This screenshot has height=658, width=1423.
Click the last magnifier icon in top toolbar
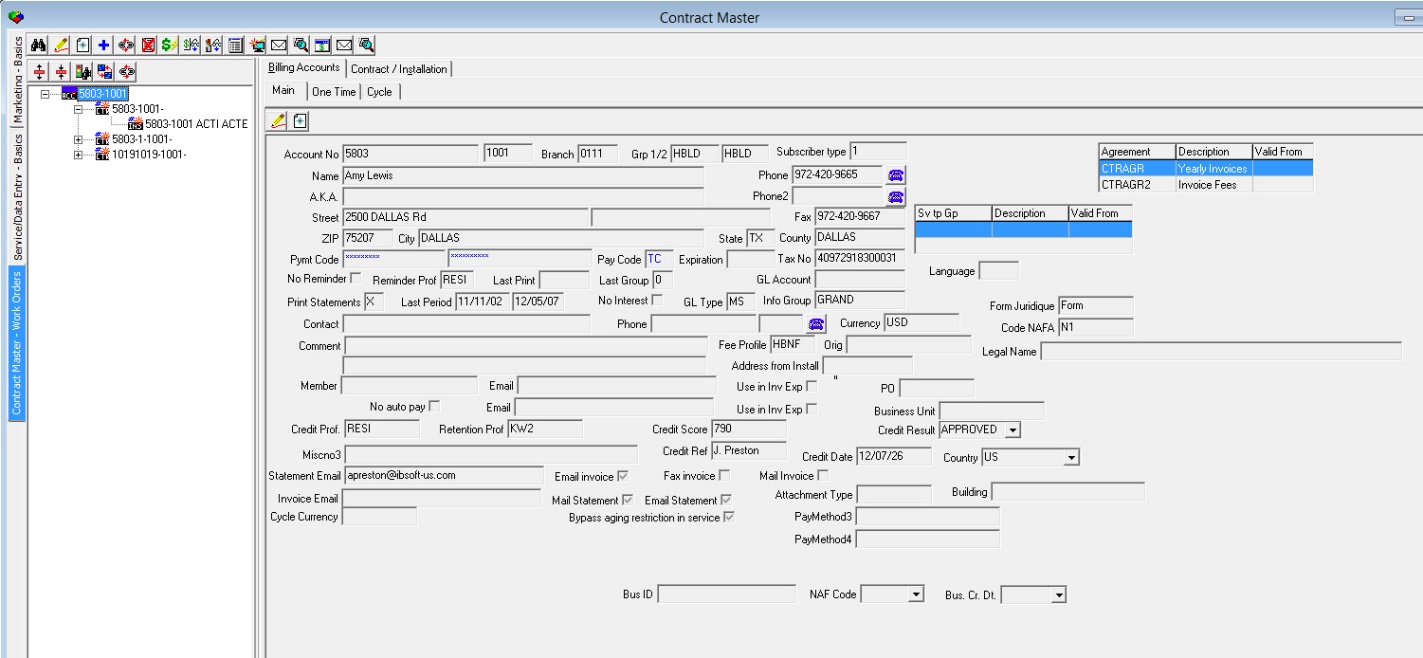point(366,45)
